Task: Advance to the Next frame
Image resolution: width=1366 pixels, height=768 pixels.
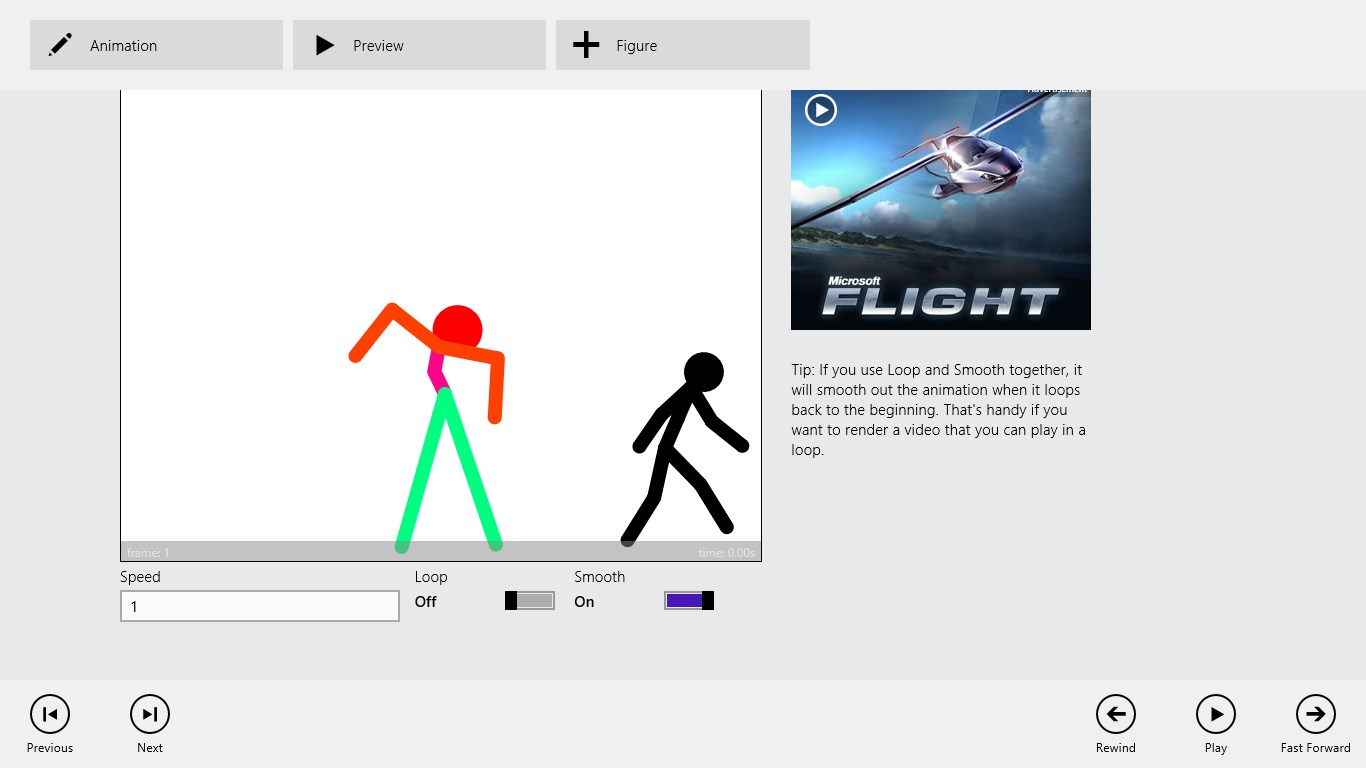Action: pos(150,714)
